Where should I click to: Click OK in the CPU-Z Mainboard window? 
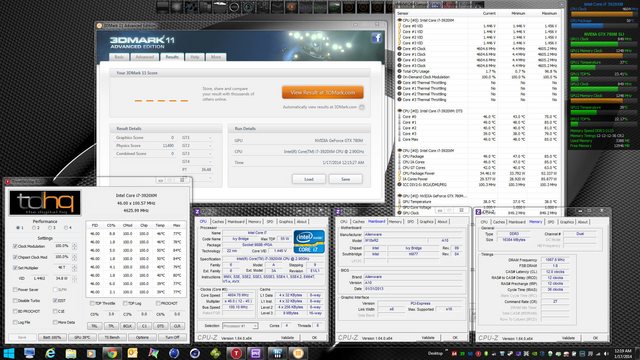point(455,338)
